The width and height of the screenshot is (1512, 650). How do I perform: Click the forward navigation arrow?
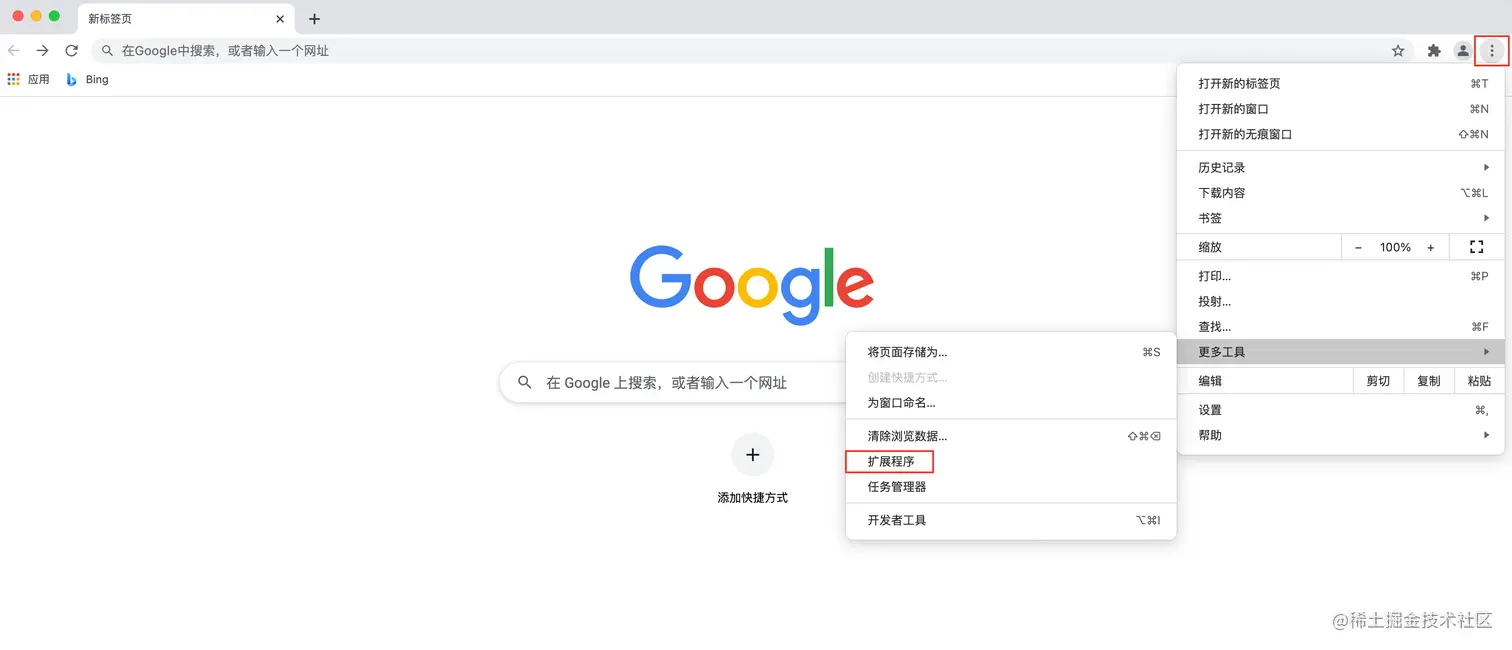click(x=42, y=50)
